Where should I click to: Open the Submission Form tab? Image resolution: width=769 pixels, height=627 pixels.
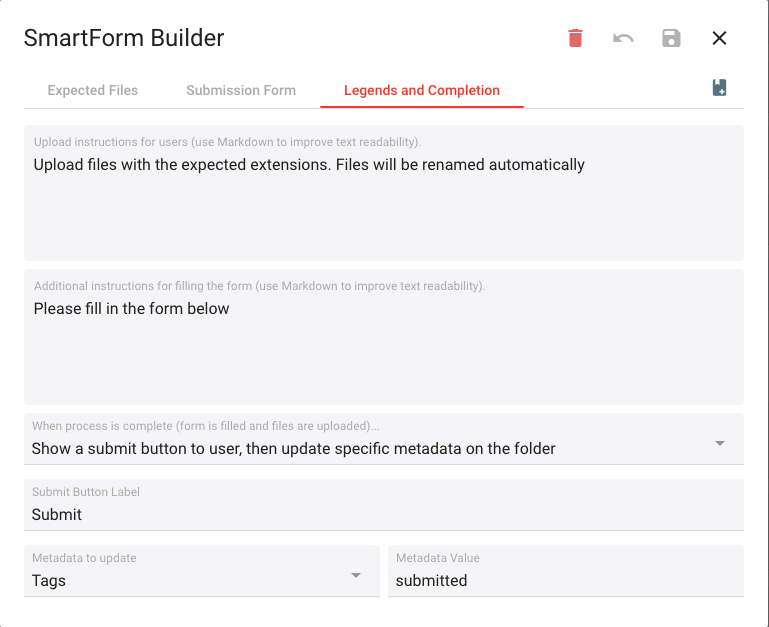(241, 91)
